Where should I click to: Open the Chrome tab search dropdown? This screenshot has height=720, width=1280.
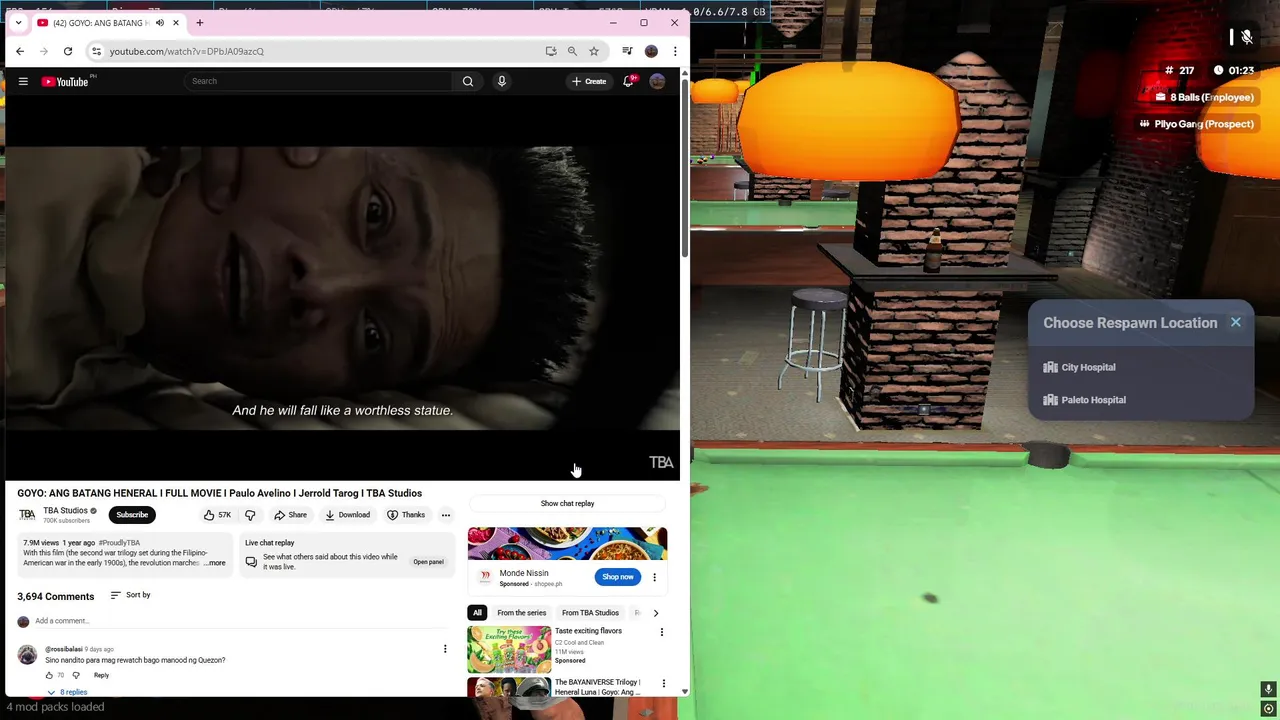[x=18, y=23]
